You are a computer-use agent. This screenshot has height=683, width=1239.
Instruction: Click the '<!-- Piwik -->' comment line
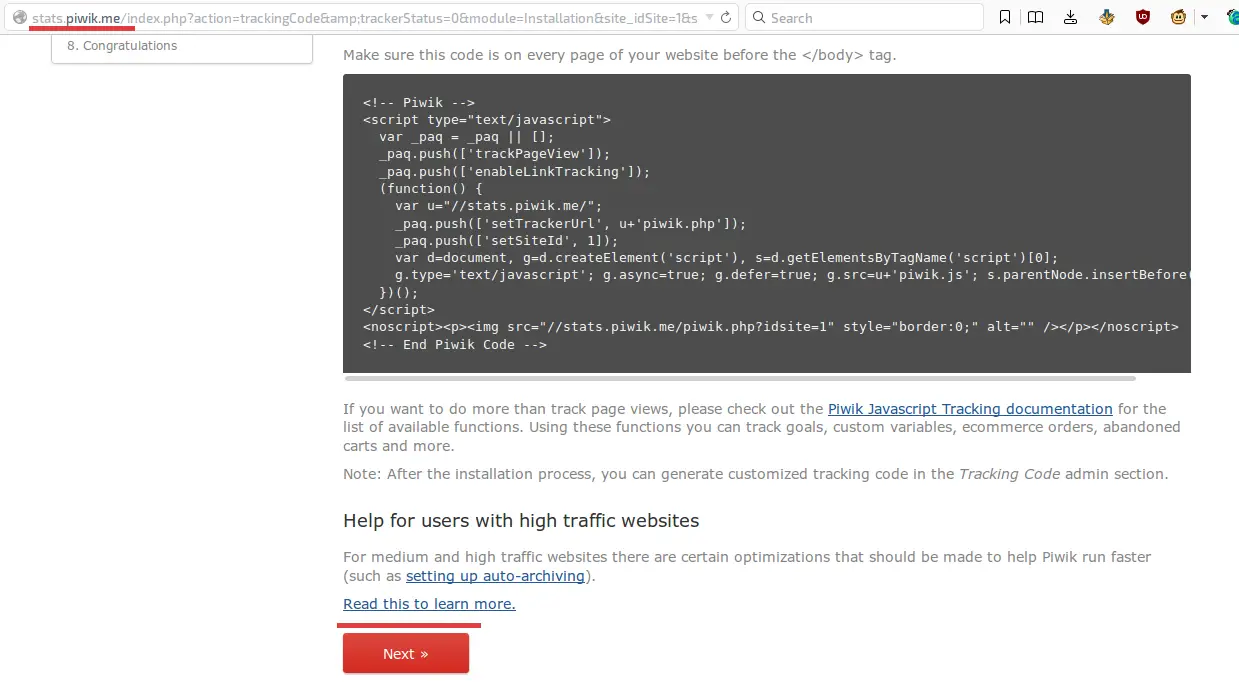pos(419,102)
